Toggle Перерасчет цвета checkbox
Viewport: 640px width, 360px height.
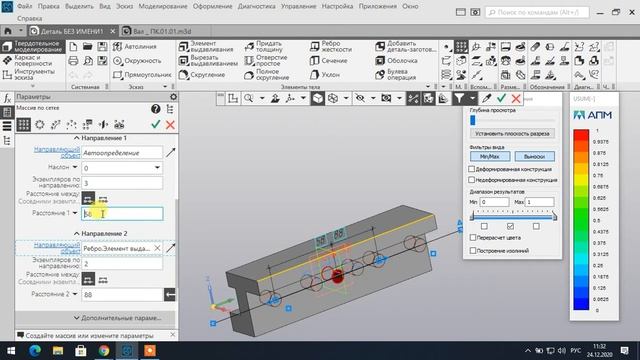473,238
